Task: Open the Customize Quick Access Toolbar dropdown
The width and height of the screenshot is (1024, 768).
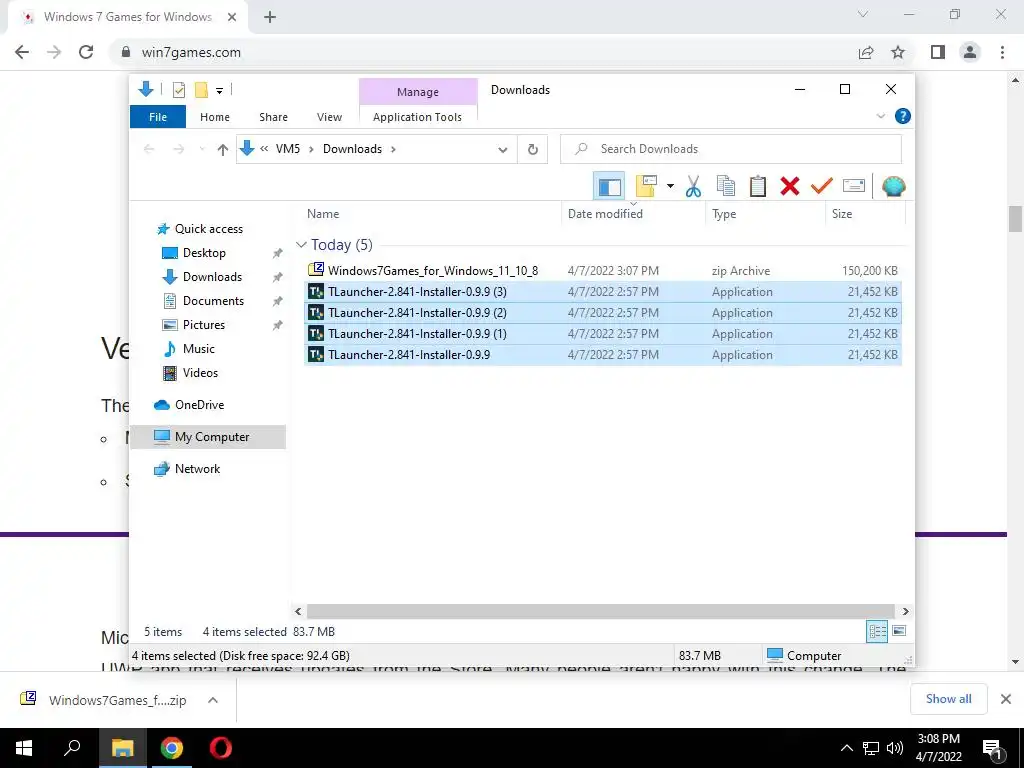Action: (x=219, y=91)
